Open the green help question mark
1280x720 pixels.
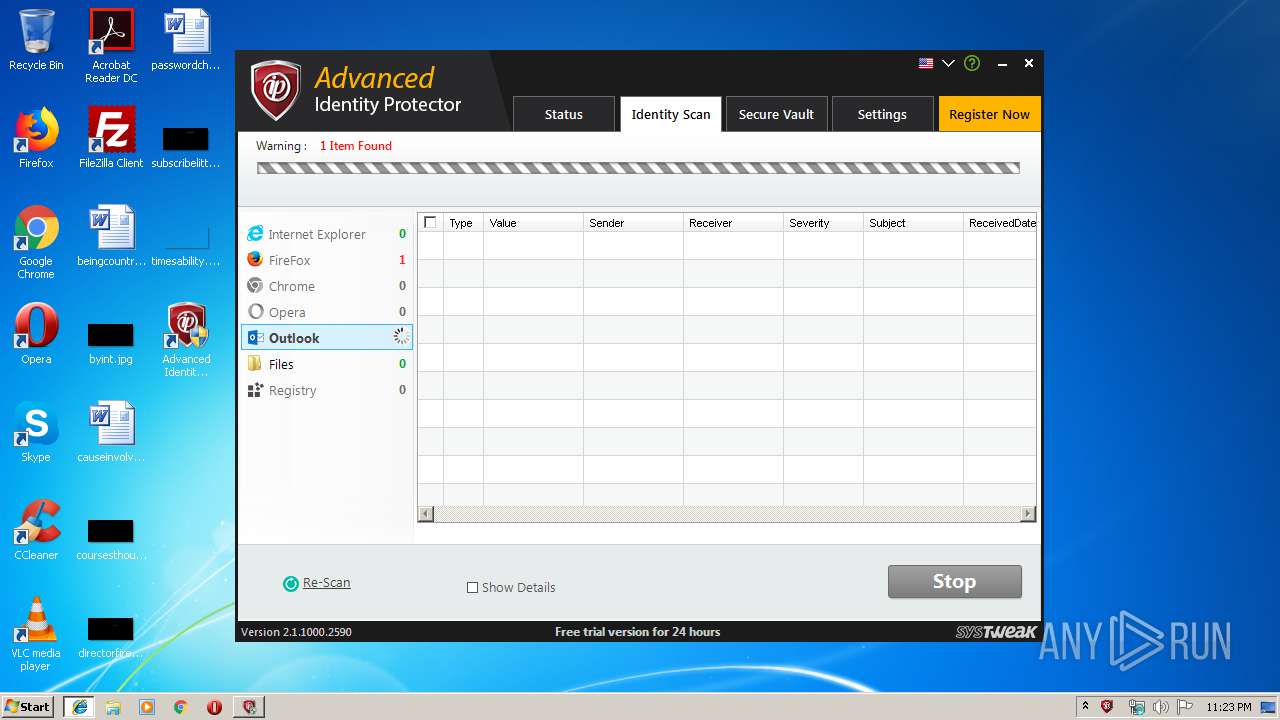[x=972, y=63]
